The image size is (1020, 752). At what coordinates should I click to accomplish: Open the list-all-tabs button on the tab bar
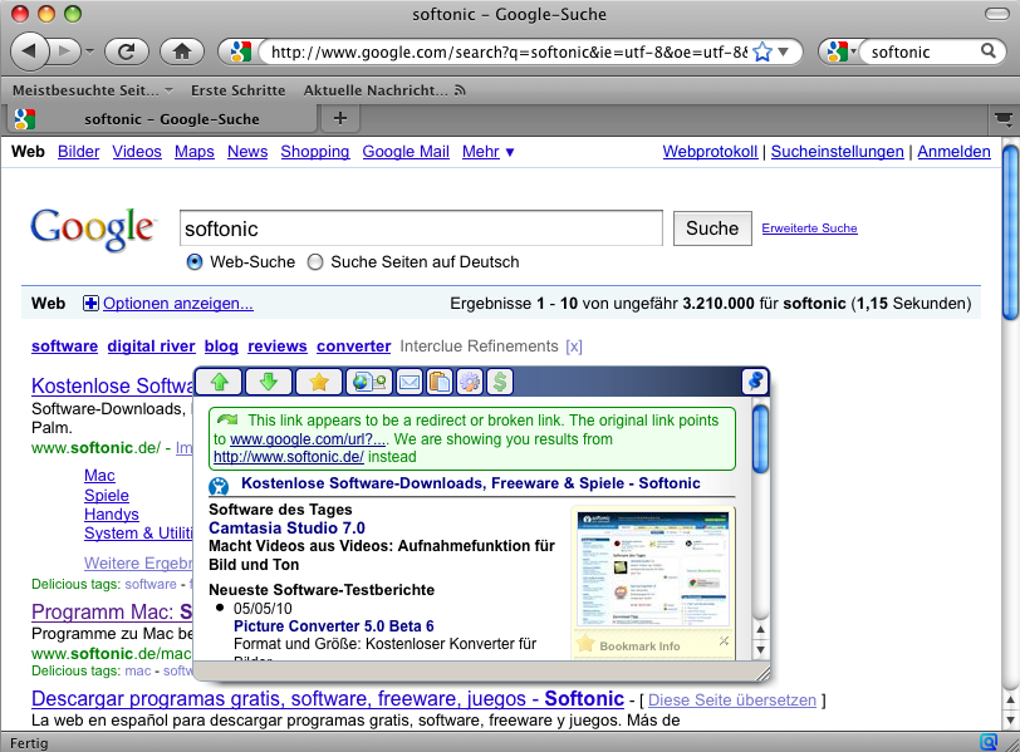click(x=1004, y=119)
